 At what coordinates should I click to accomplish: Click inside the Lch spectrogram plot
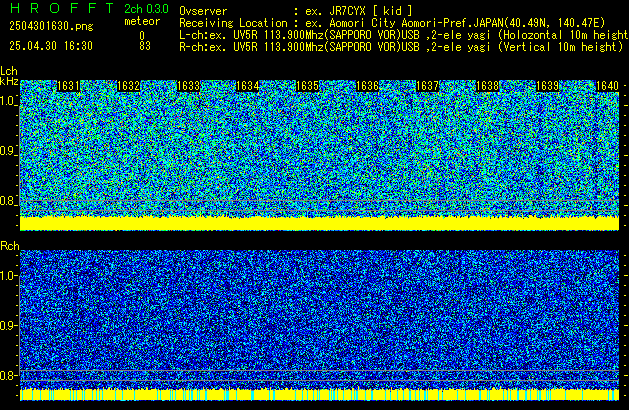coord(319,154)
